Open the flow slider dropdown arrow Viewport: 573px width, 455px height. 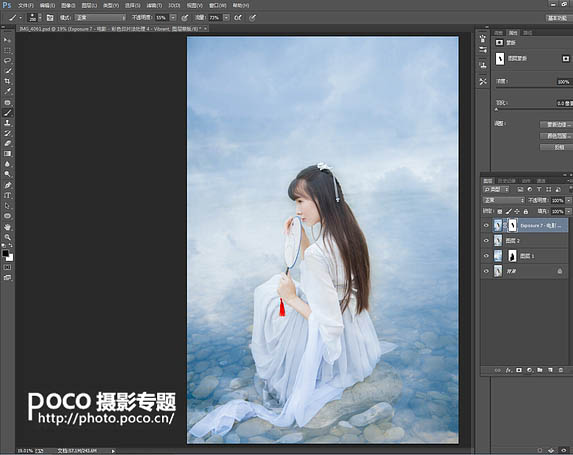point(227,18)
